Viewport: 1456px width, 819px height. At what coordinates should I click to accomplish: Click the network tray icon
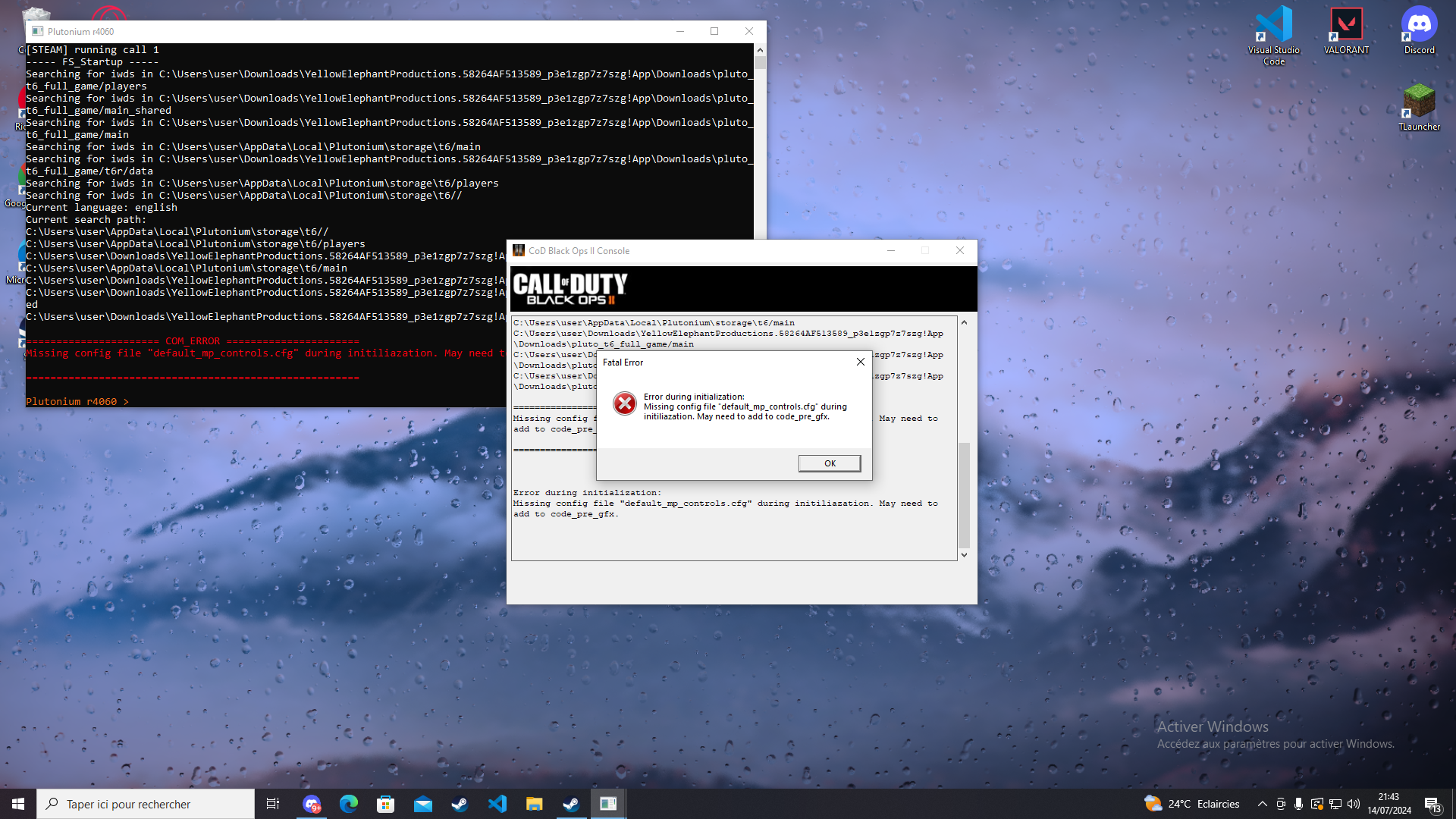[1335, 804]
